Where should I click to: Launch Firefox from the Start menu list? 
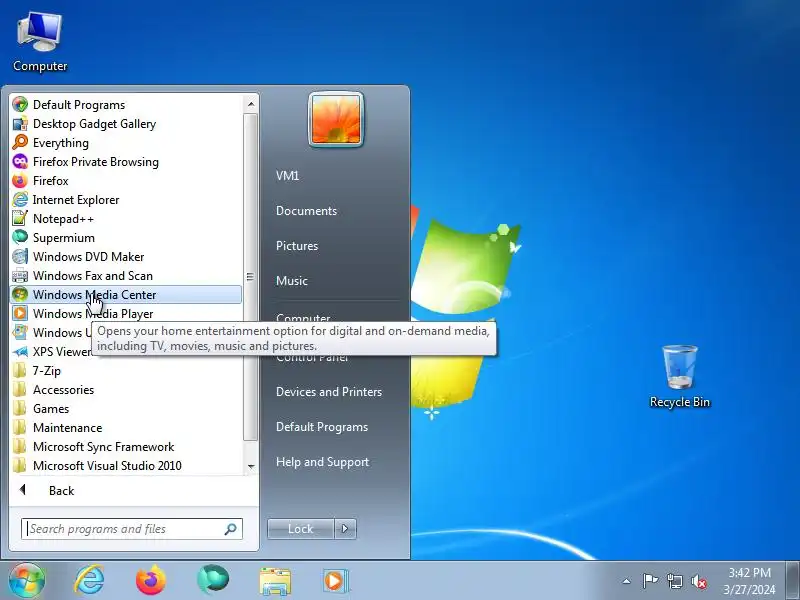point(126,181)
